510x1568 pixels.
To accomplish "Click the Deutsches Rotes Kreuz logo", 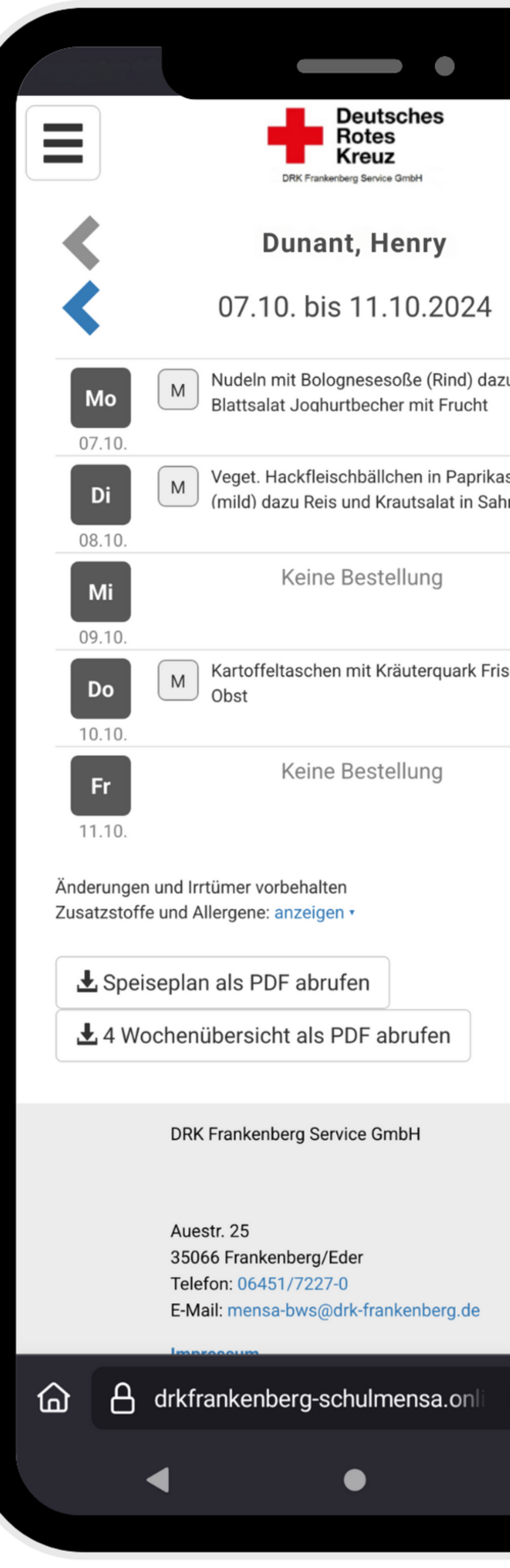I will pyautogui.click(x=355, y=145).
